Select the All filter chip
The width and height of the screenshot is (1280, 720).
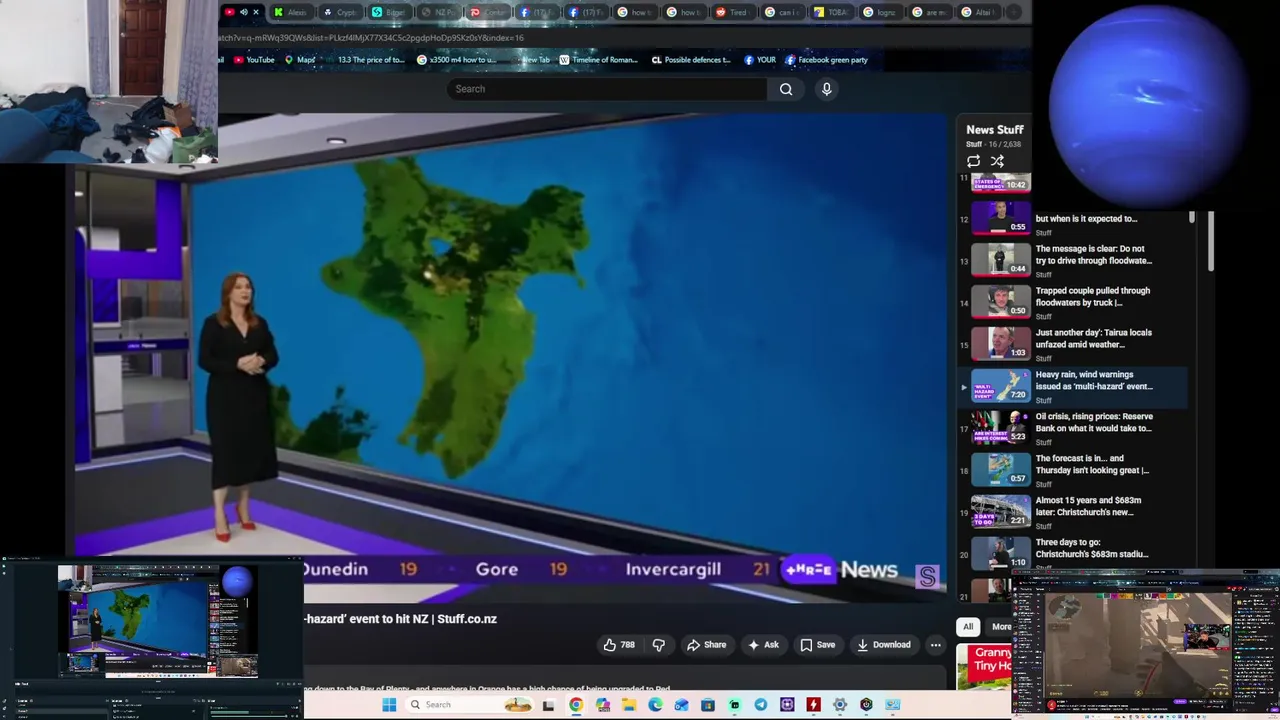point(967,627)
